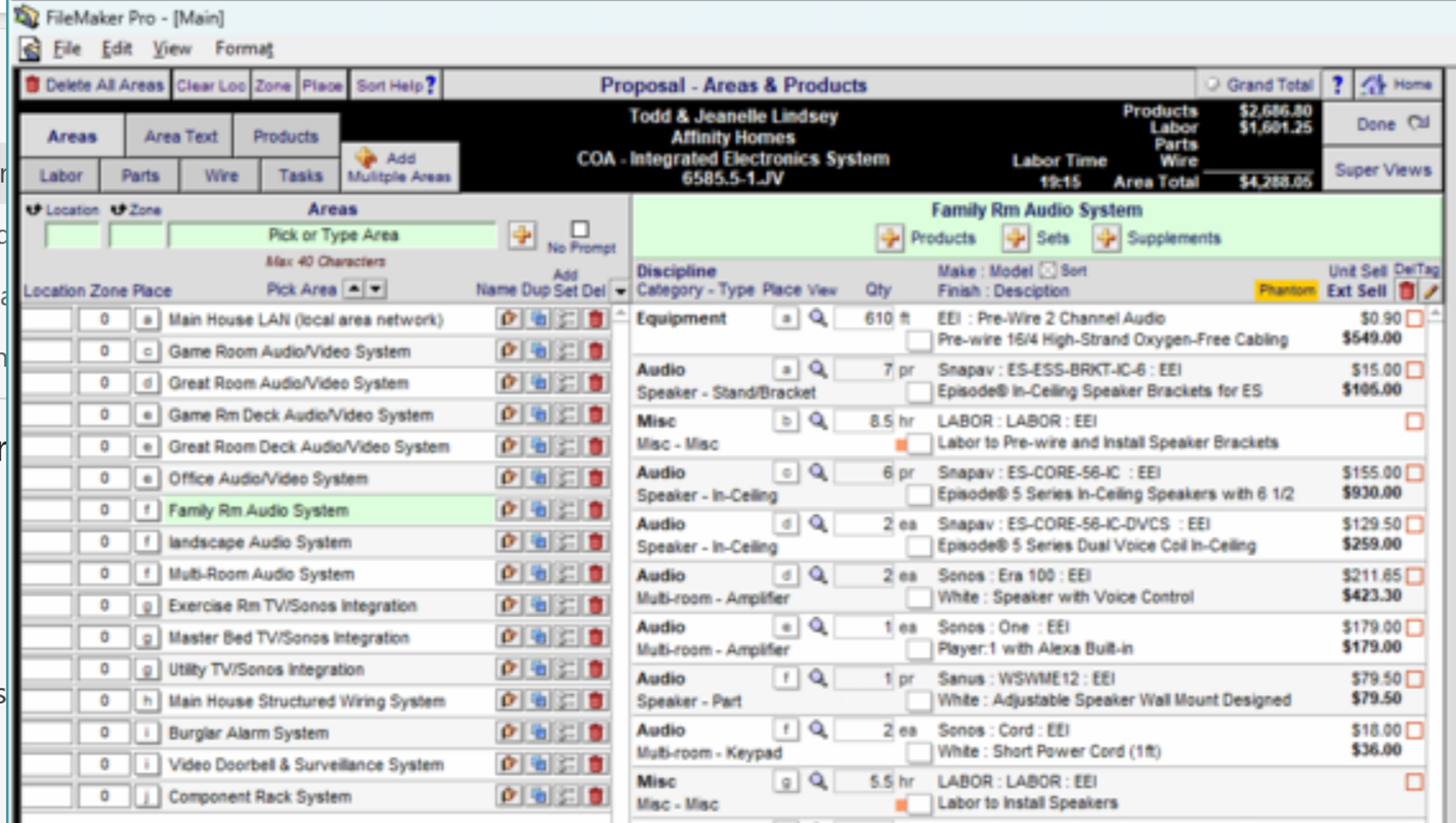Open the Pick or Type Area dropdown

(333, 235)
